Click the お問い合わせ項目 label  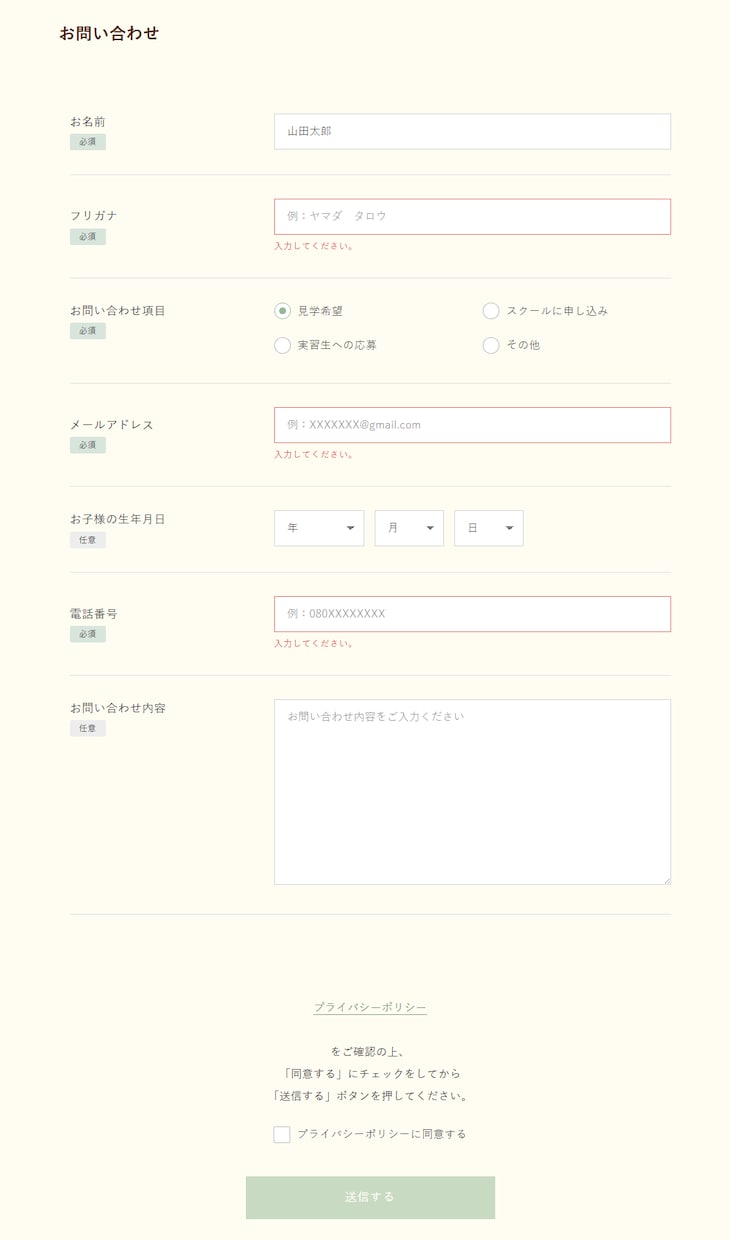[x=118, y=311]
